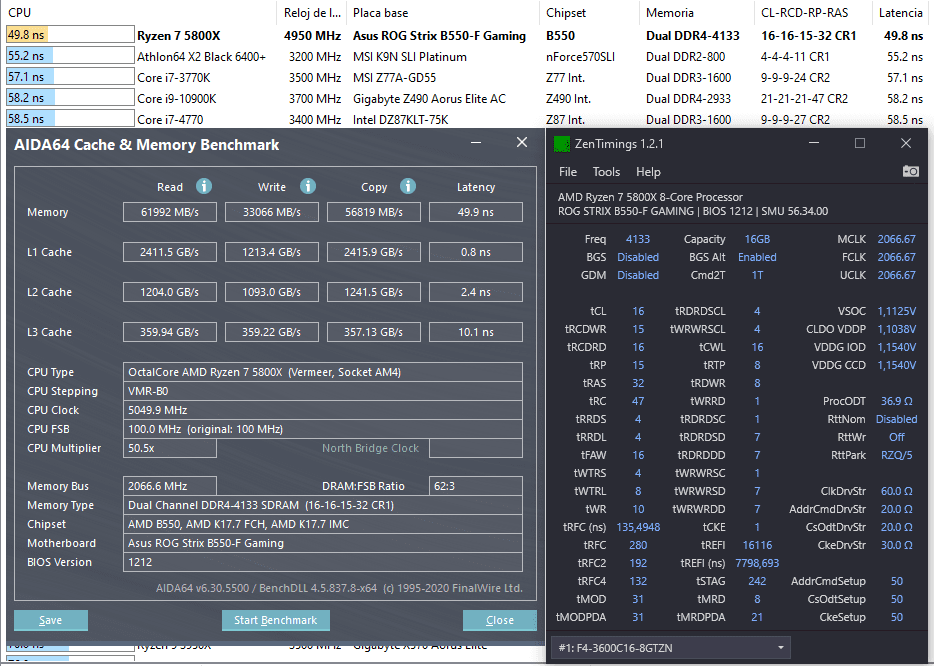This screenshot has height=666, width=934.
Task: Save the AIDA64 benchmark results
Action: [x=51, y=620]
